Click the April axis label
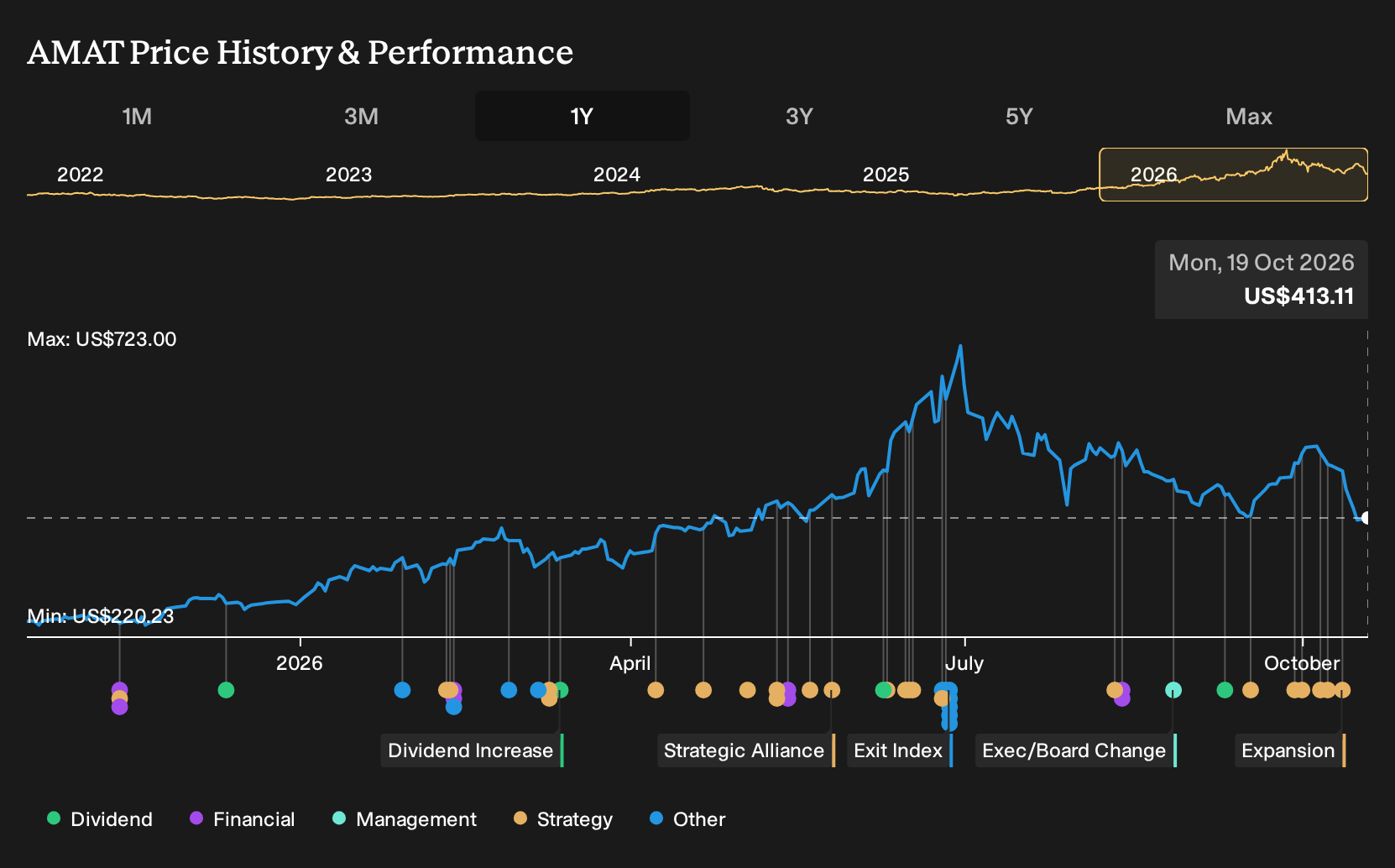The height and width of the screenshot is (868, 1395). [x=630, y=663]
